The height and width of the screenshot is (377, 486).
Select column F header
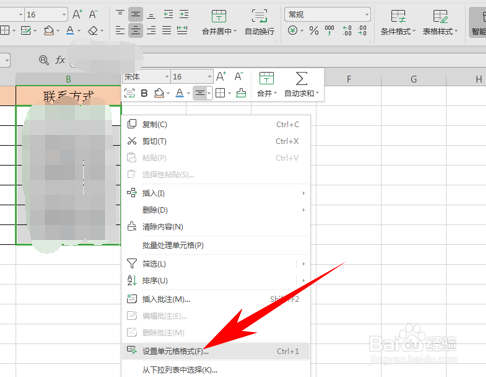349,79
